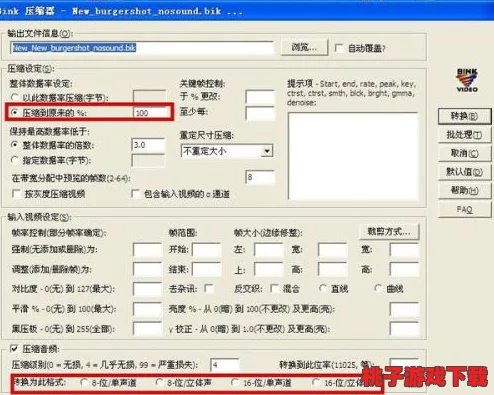Image resolution: width=494 pixels, height=395 pixels.
Task: Restore defaults with 默认值 button
Action: (464, 172)
